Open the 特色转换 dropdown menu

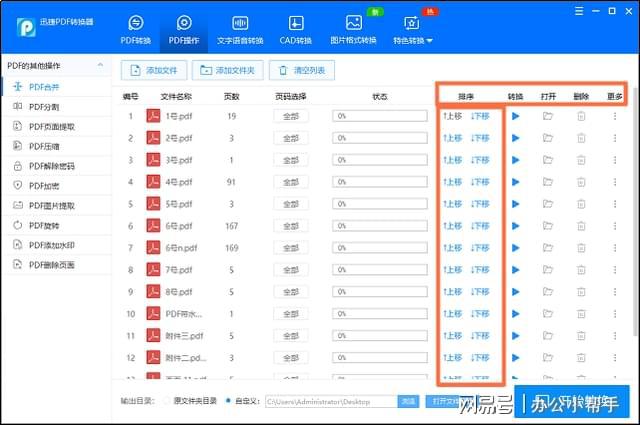click(412, 29)
